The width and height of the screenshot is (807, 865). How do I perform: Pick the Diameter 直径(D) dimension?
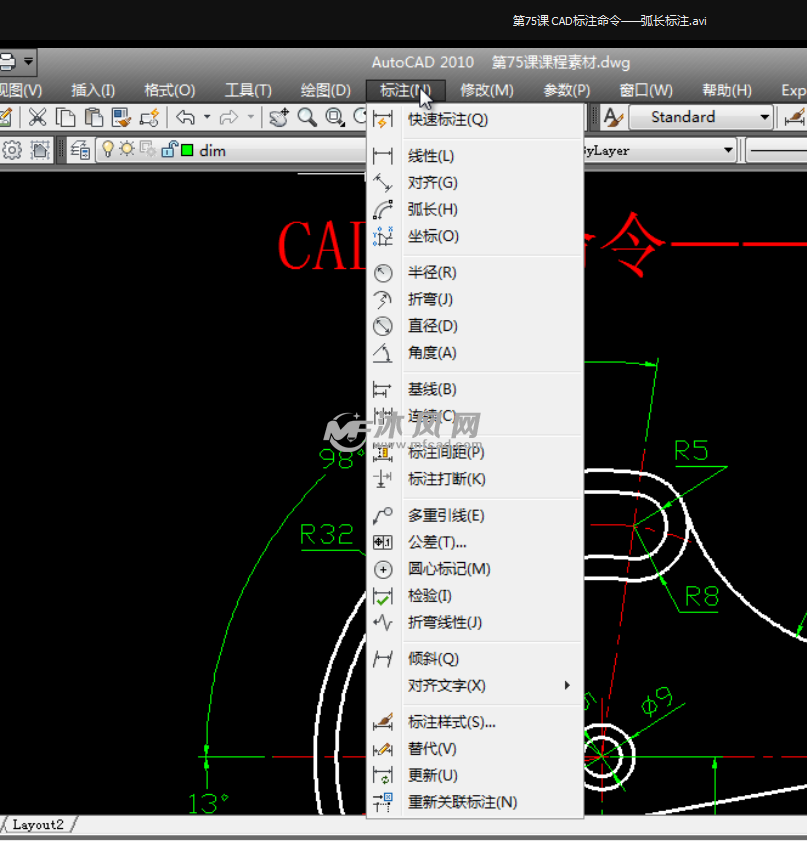(x=432, y=326)
